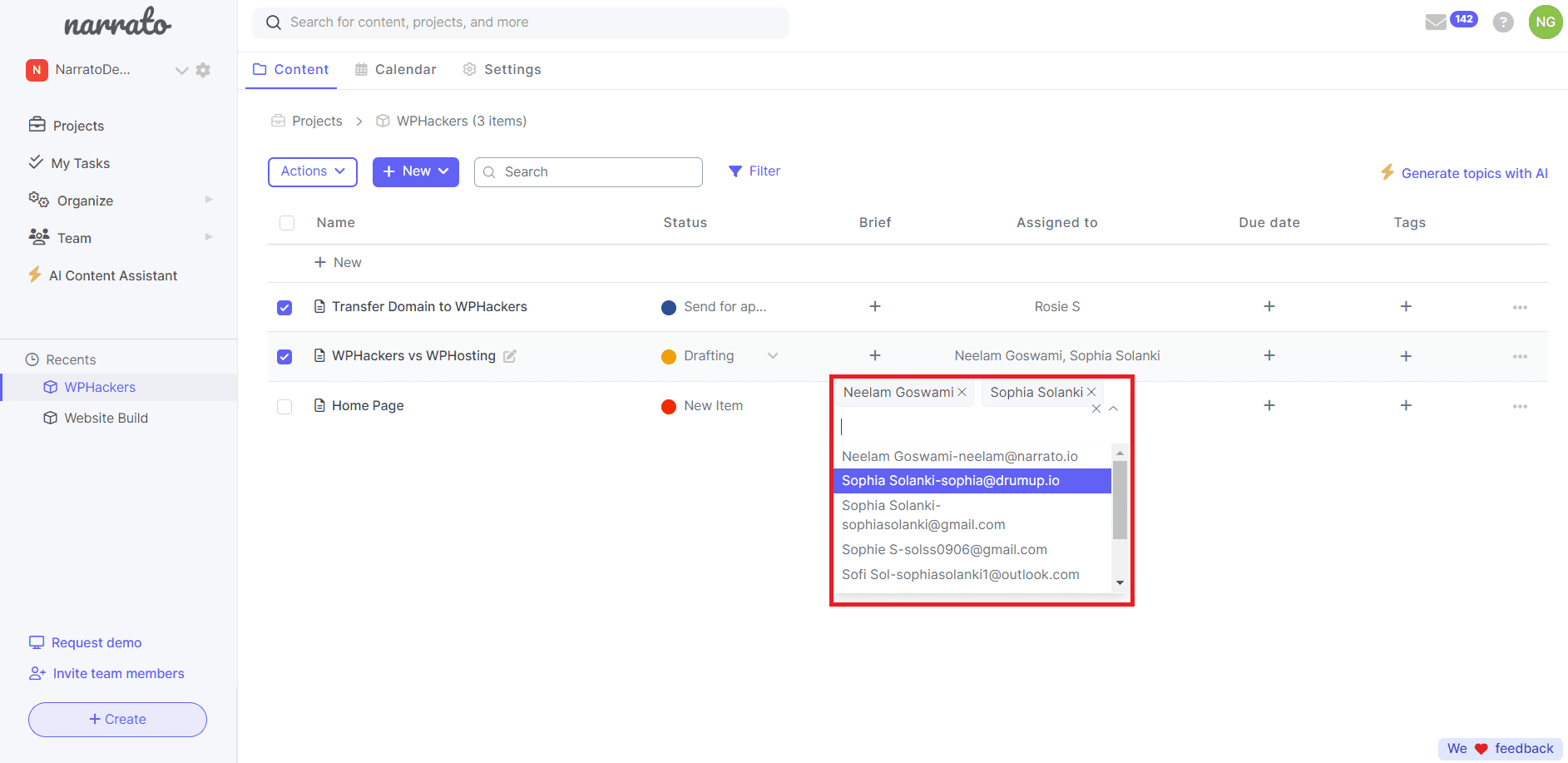Edit WPHackers vs WPHosting title pencil icon
This screenshot has height=763, width=1568.
point(510,356)
